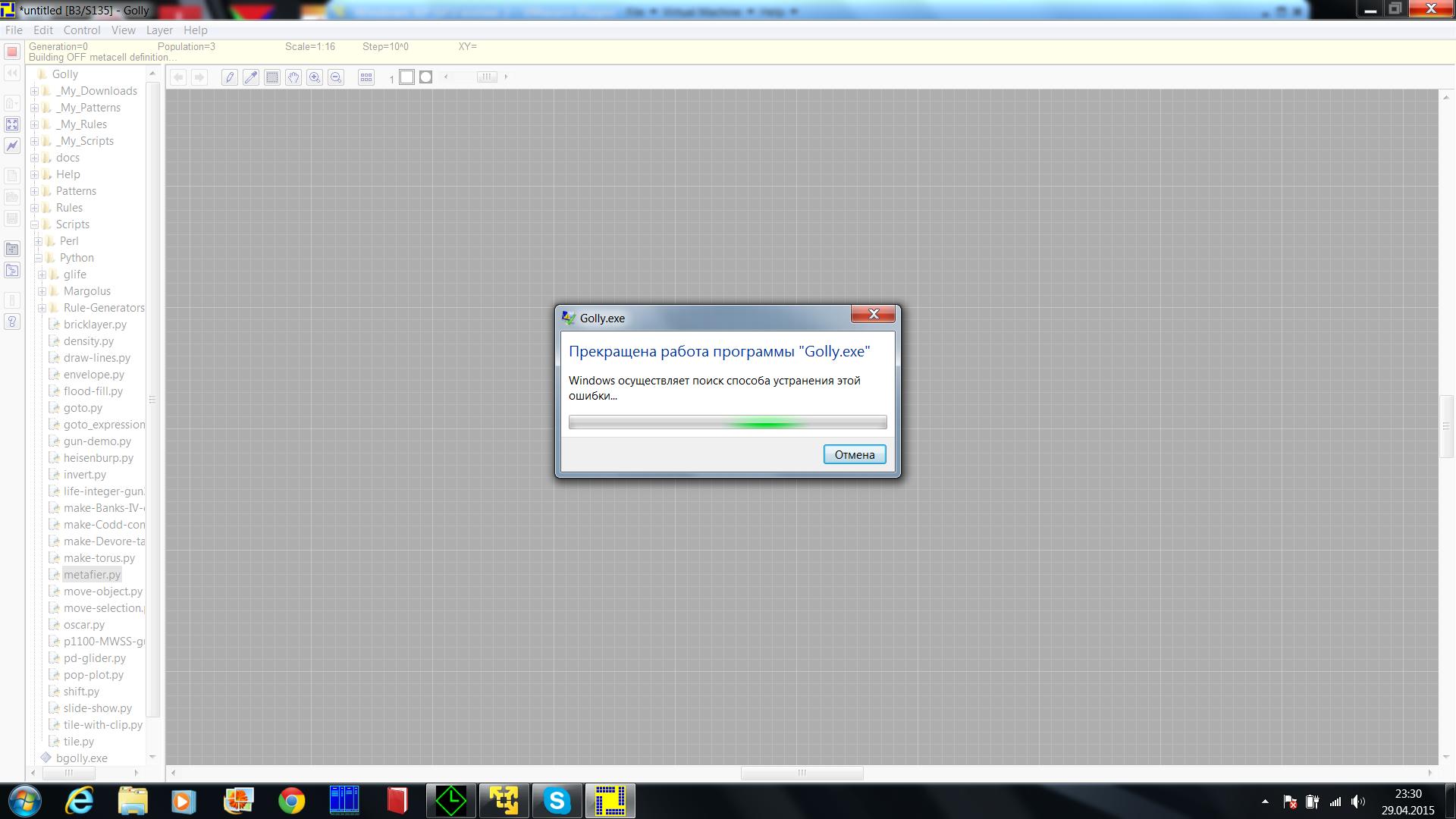Click the cell state scroll thumb

click(x=487, y=77)
